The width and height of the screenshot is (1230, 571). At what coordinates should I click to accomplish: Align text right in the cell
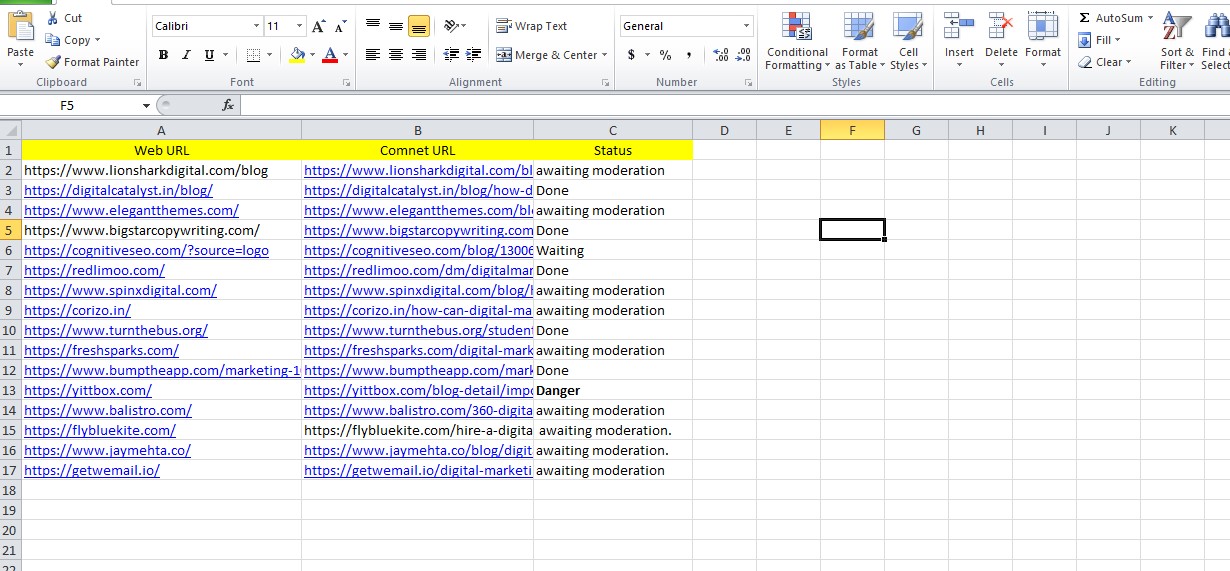(x=419, y=55)
